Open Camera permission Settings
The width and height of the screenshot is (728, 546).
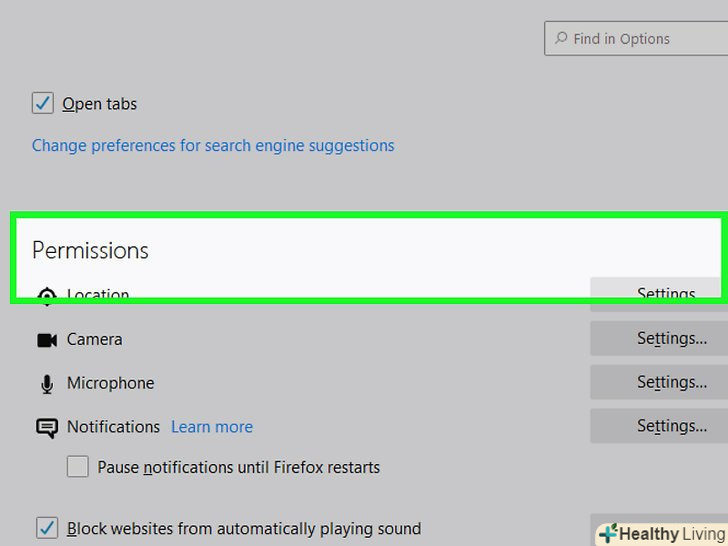click(659, 339)
